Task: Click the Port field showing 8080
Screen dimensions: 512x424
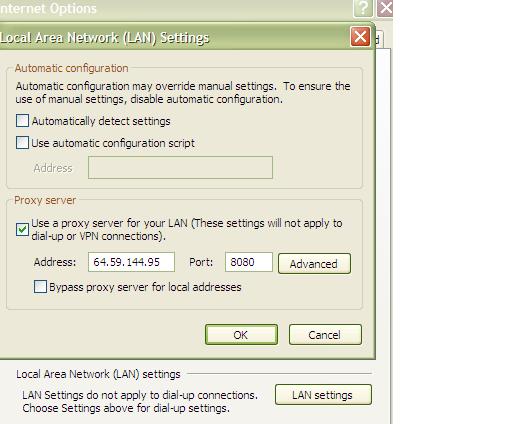Action: pos(249,262)
